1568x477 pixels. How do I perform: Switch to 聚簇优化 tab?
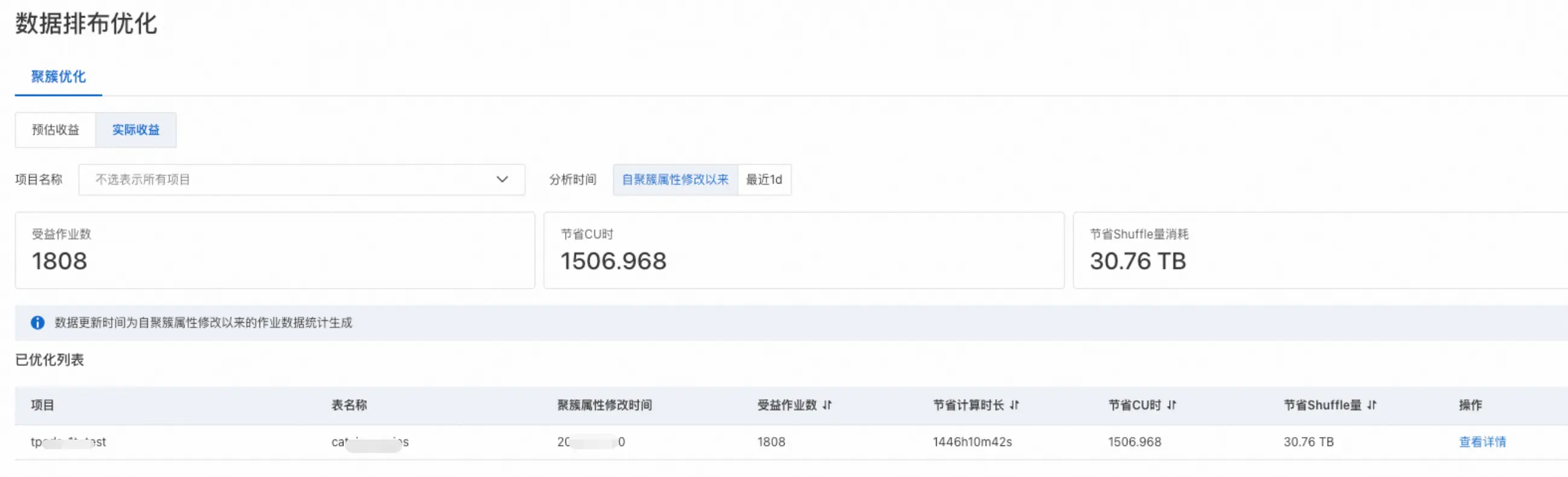pyautogui.click(x=59, y=77)
